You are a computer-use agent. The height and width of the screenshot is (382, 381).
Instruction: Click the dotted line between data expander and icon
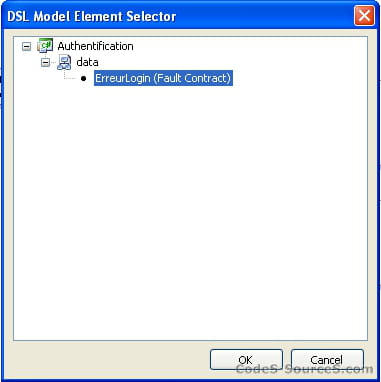coord(53,62)
